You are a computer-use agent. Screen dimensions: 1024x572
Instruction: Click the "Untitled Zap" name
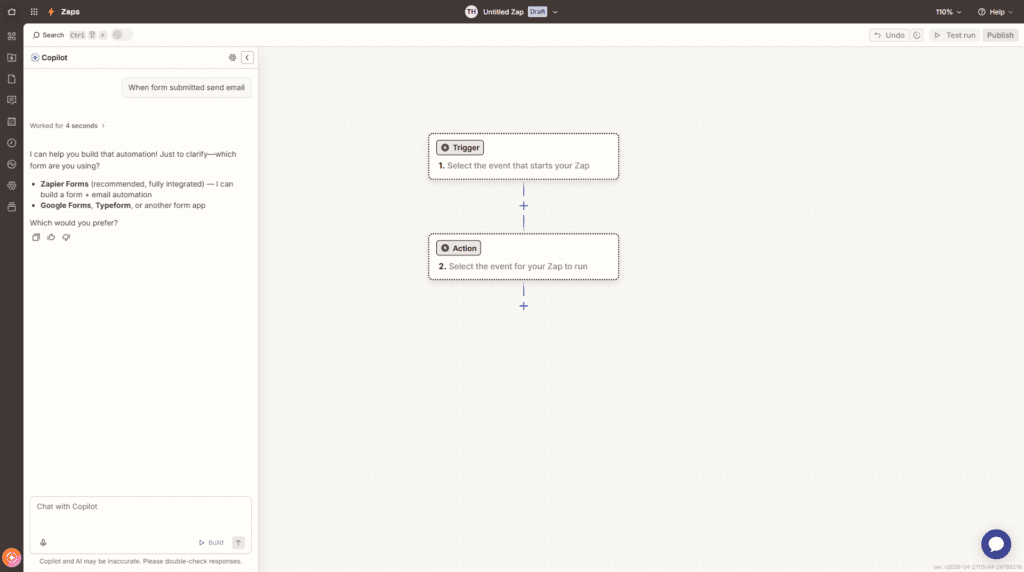click(503, 12)
